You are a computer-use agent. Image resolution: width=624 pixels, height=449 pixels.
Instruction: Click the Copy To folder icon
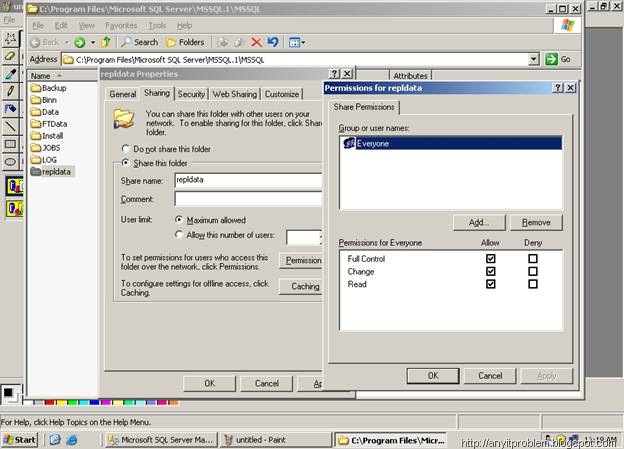239,42
